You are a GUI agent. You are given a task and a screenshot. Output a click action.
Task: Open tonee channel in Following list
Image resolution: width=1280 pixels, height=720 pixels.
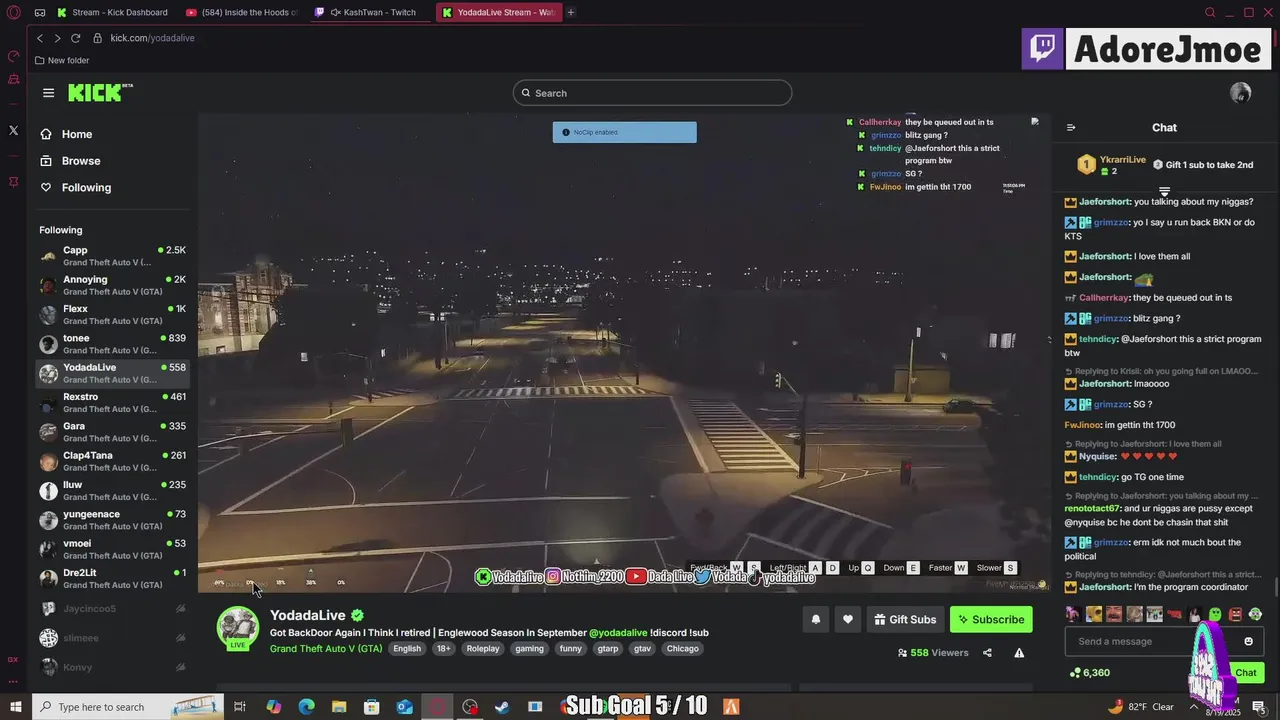pyautogui.click(x=112, y=344)
